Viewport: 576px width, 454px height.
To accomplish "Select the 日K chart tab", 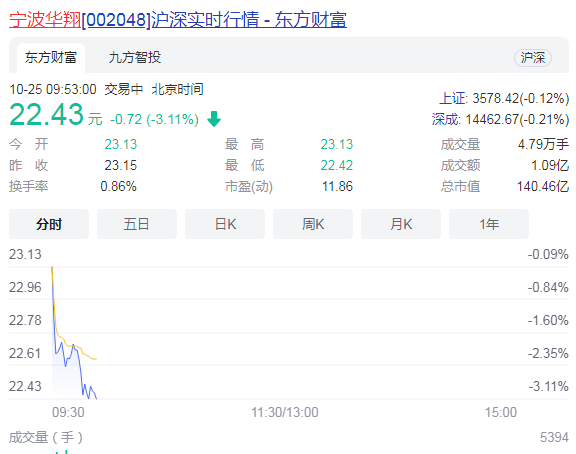I will [x=225, y=224].
